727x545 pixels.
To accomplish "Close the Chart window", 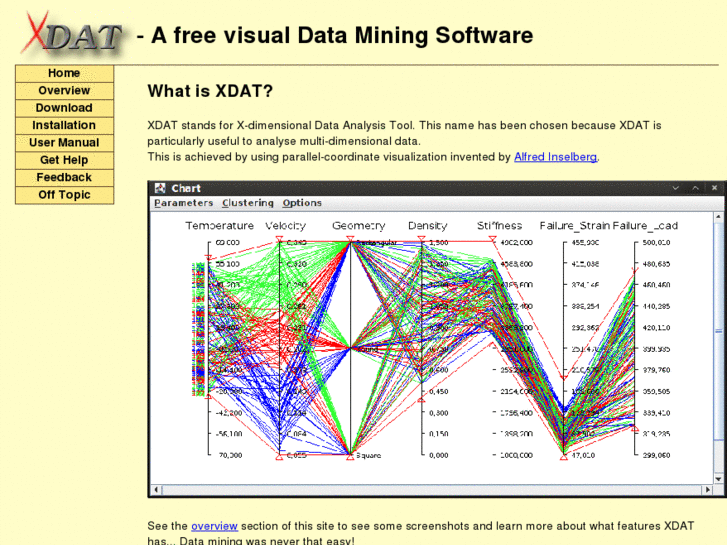I will click(714, 188).
